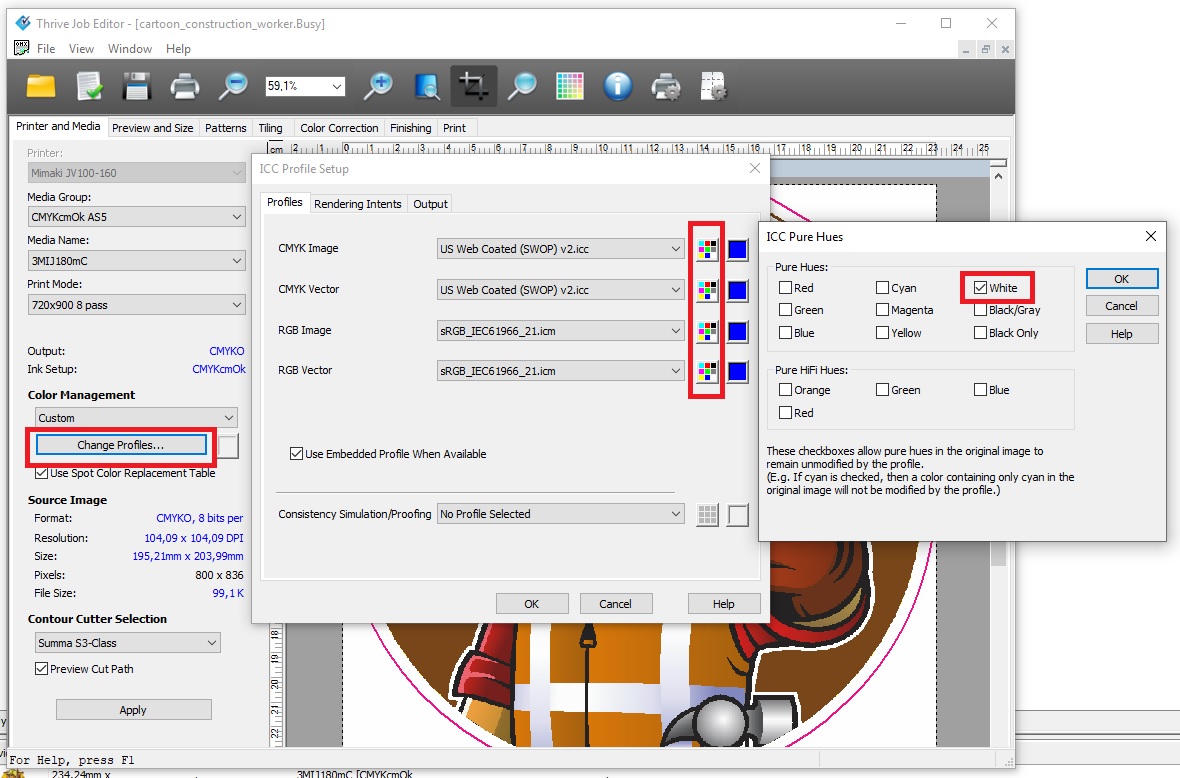Image resolution: width=1180 pixels, height=778 pixels.
Task: Check the Cyan pure hue checkbox
Action: click(882, 287)
